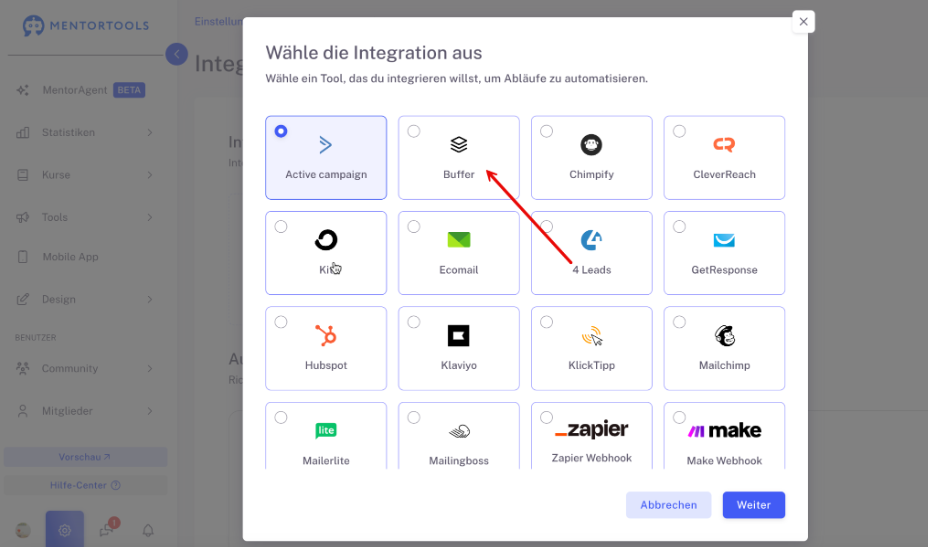Screen dimensions: 928x547
Task: Collapse the sidebar with round arrow button
Action: pos(176,54)
